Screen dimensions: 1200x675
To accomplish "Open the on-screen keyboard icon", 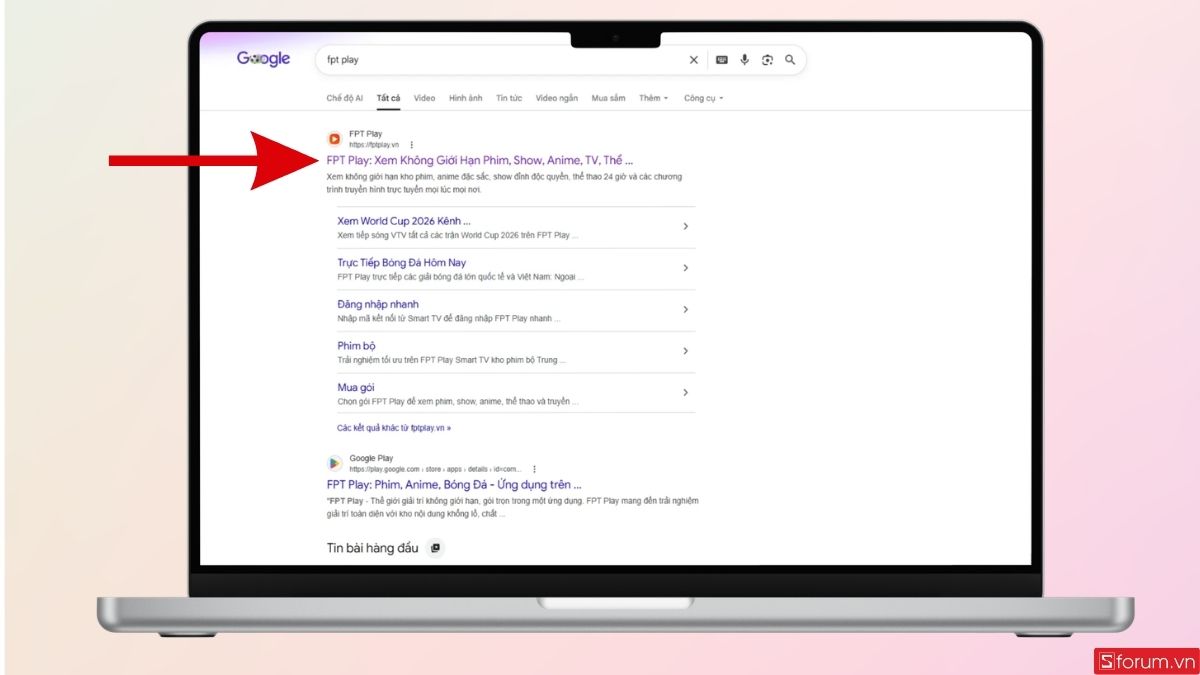I will [722, 60].
